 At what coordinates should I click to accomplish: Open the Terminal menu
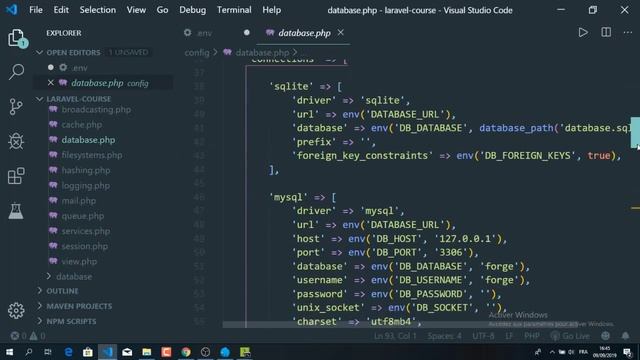(234, 10)
